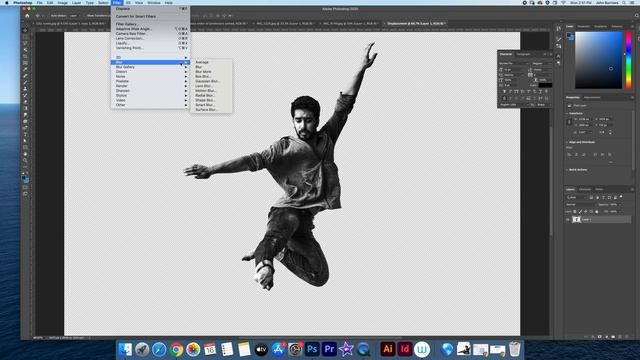
Task: Toggle Faux Italic in Character panel
Action: coord(510,91)
